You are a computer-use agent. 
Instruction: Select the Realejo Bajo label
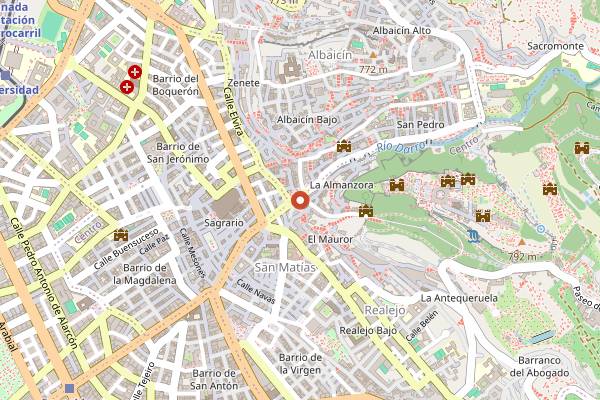click(368, 331)
